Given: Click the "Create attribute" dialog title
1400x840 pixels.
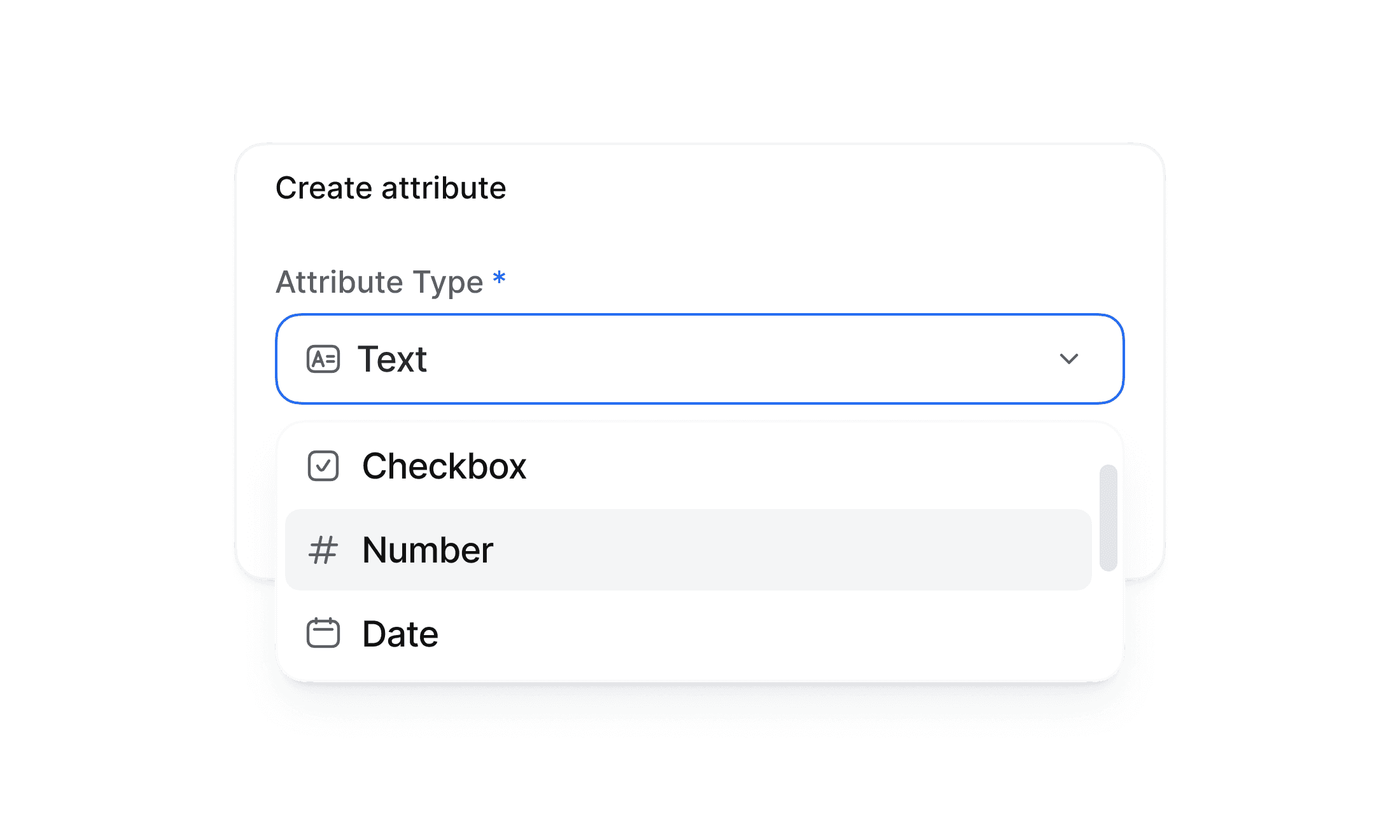Looking at the screenshot, I should tap(391, 188).
